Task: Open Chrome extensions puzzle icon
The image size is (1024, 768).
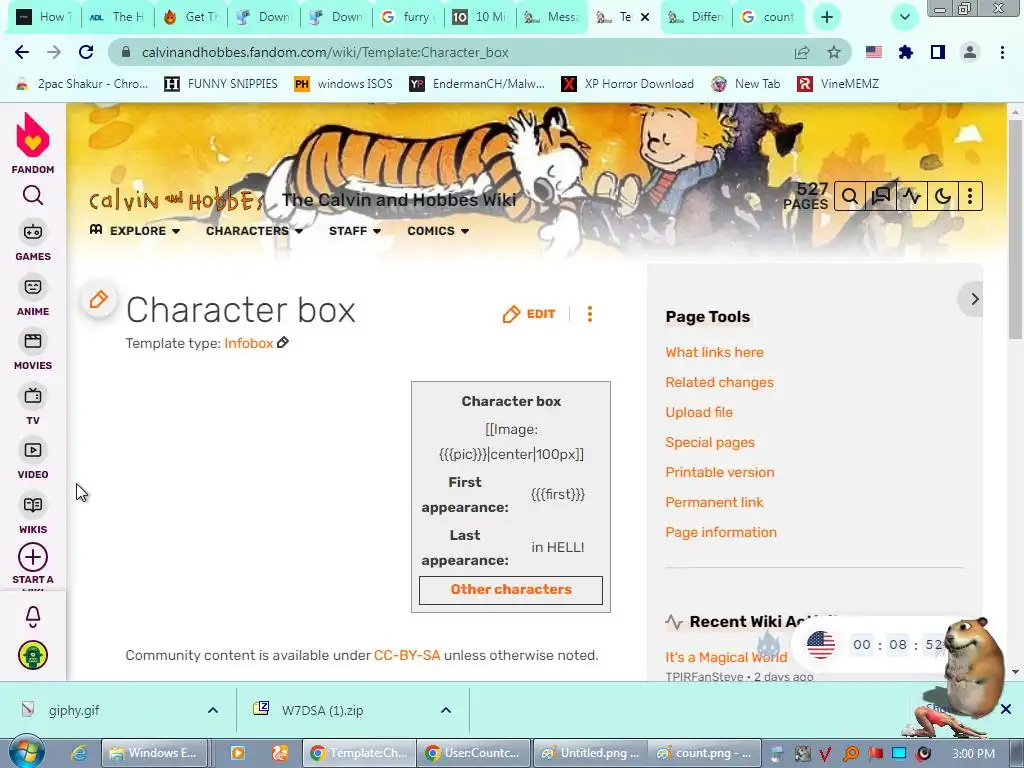Action: pos(905,52)
